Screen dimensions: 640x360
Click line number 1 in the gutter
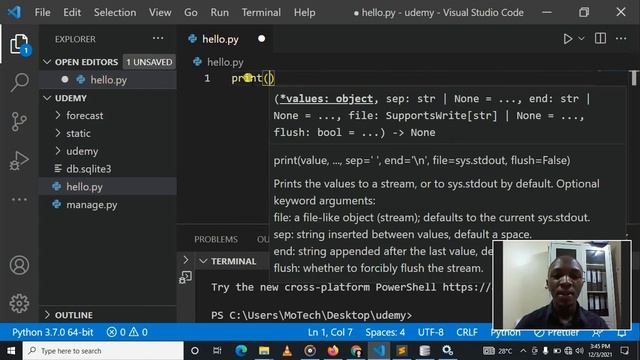pyautogui.click(x=207, y=78)
